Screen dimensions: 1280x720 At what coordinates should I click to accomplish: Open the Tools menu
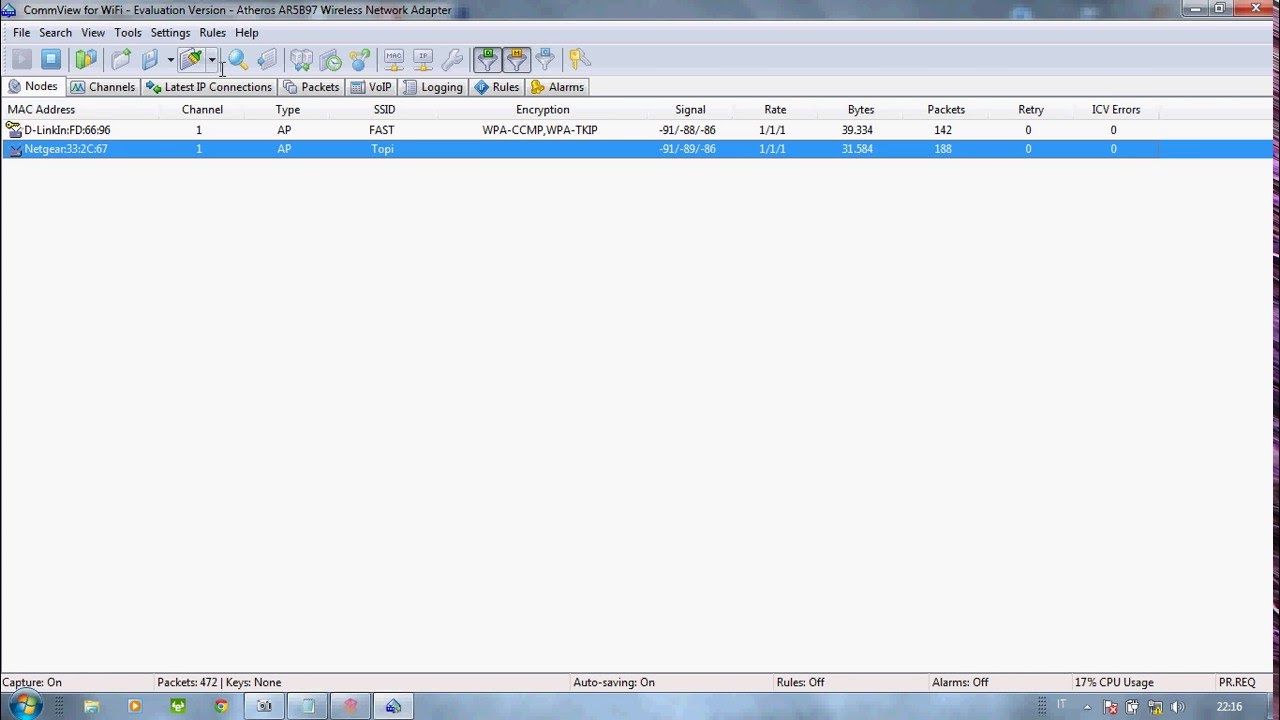pyautogui.click(x=128, y=33)
